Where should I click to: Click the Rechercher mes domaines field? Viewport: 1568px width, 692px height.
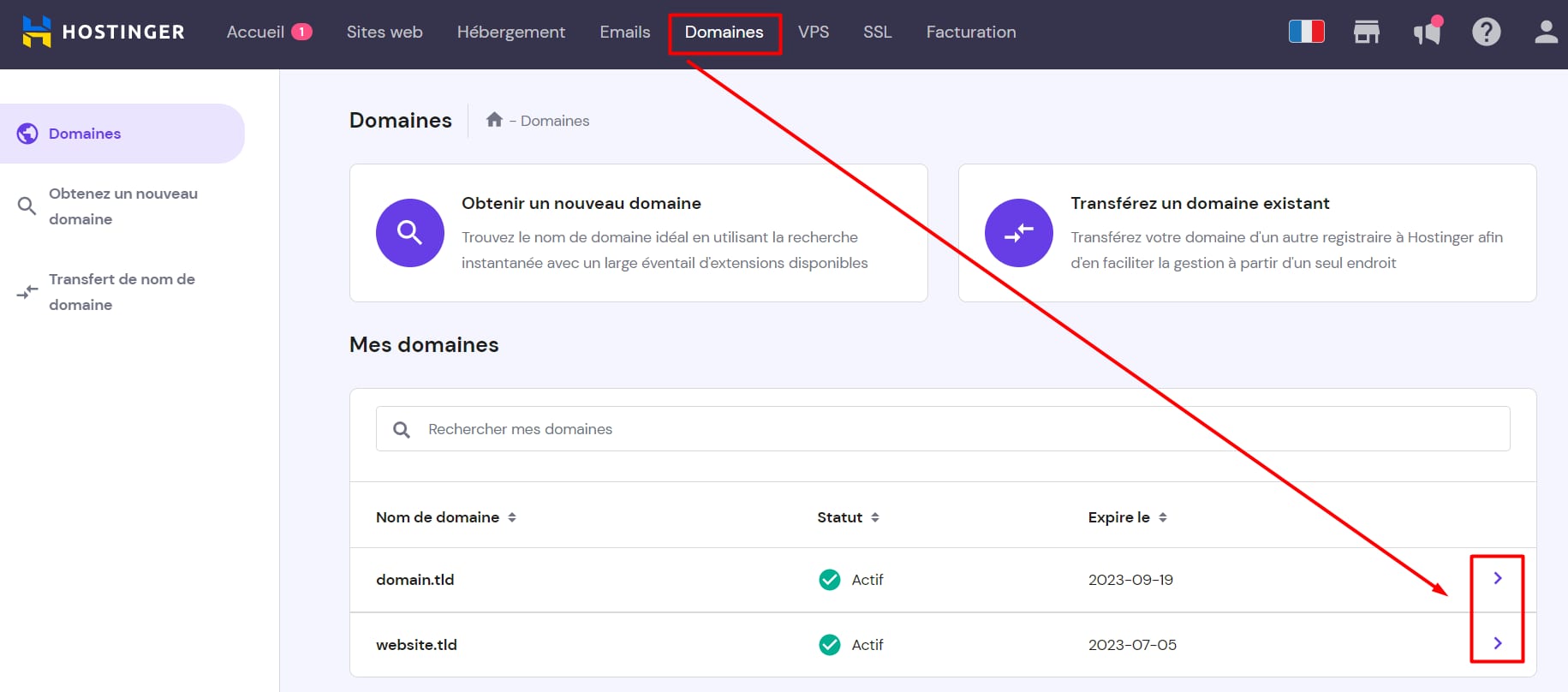[x=942, y=429]
